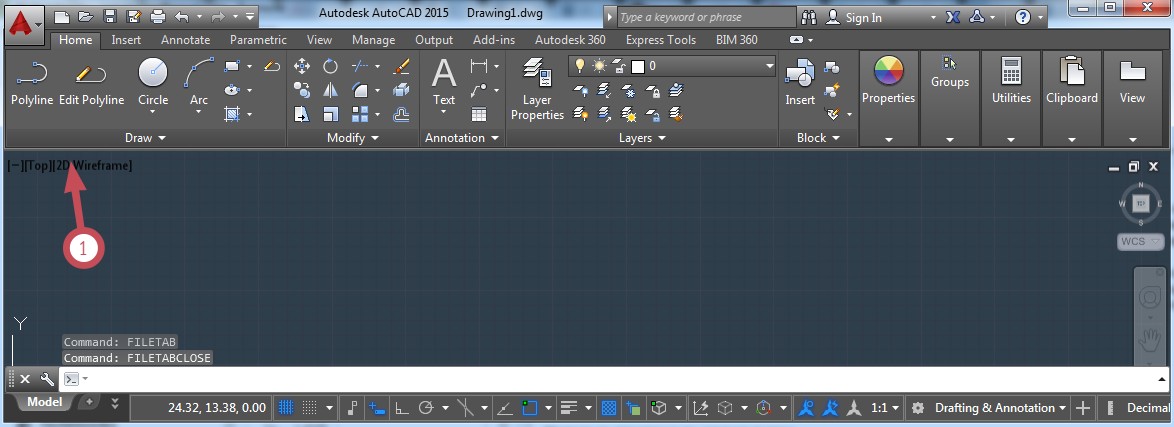Open the Drafting & Annotation workspace dropdown
The height and width of the screenshot is (427, 1174).
(1000, 408)
